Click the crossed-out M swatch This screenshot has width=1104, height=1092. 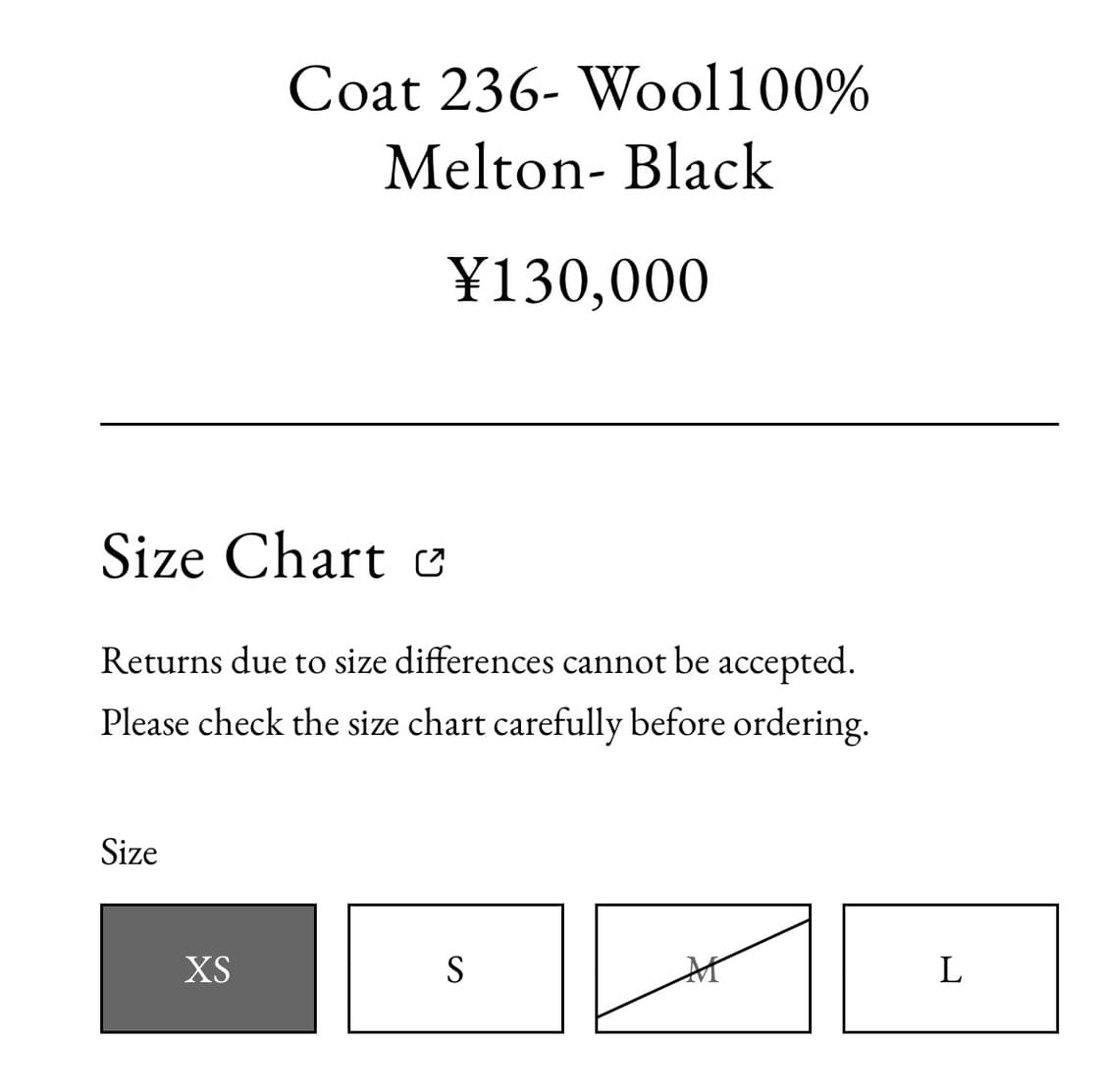pyautogui.click(x=703, y=968)
